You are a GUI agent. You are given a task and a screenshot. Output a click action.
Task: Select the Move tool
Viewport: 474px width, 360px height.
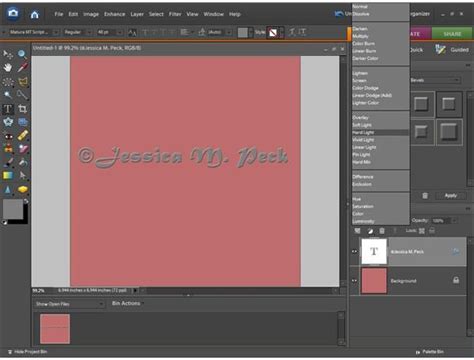tap(8, 54)
